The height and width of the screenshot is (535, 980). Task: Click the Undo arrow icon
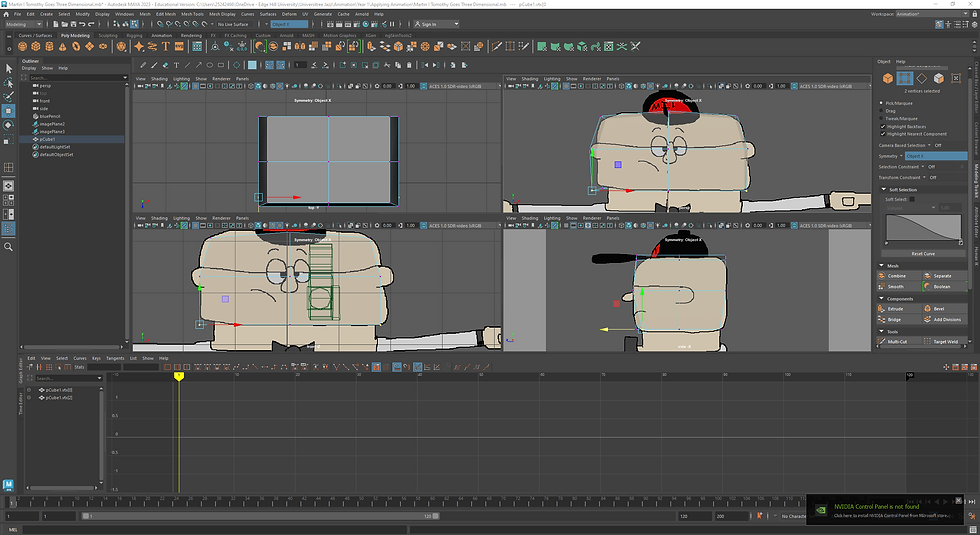82,24
